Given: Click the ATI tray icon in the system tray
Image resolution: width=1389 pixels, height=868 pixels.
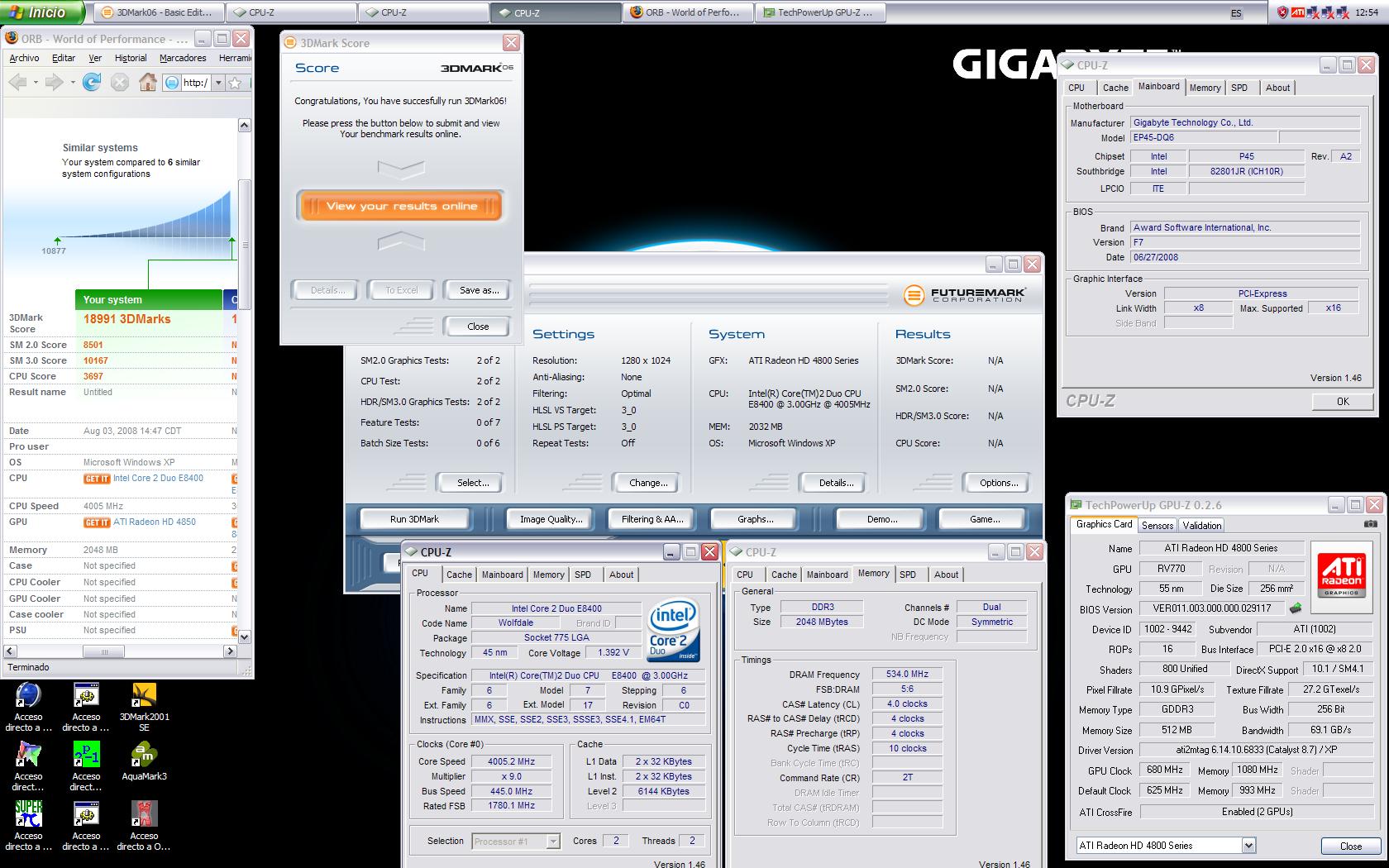Looking at the screenshot, I should coord(1298,12).
